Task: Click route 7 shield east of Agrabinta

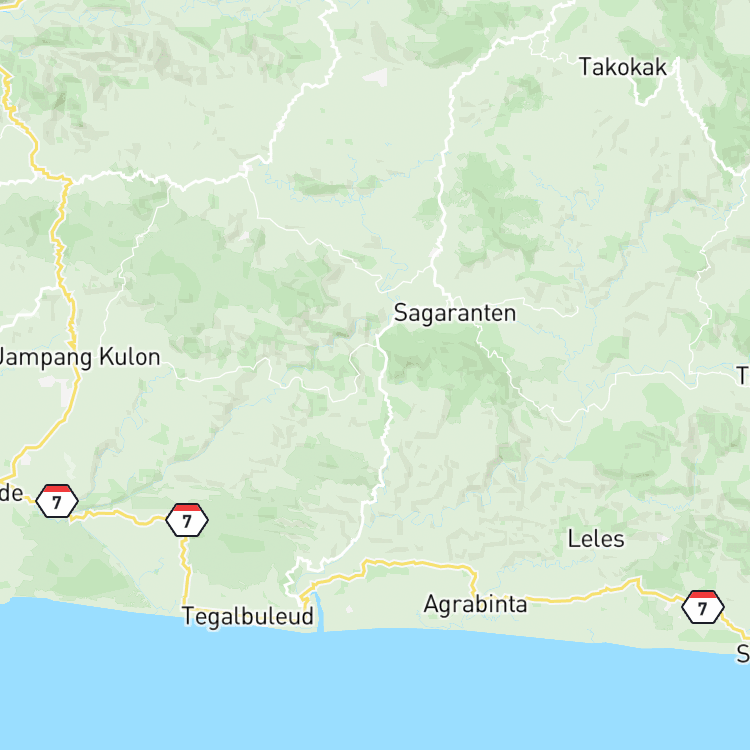Action: (x=703, y=607)
